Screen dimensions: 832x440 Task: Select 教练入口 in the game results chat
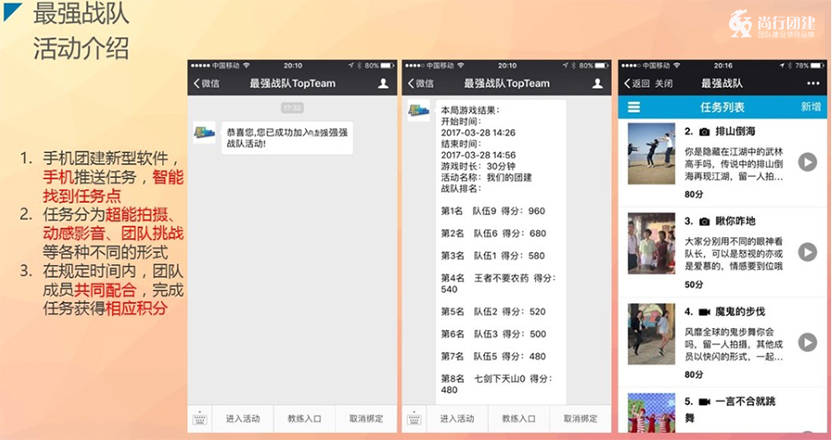click(x=517, y=419)
